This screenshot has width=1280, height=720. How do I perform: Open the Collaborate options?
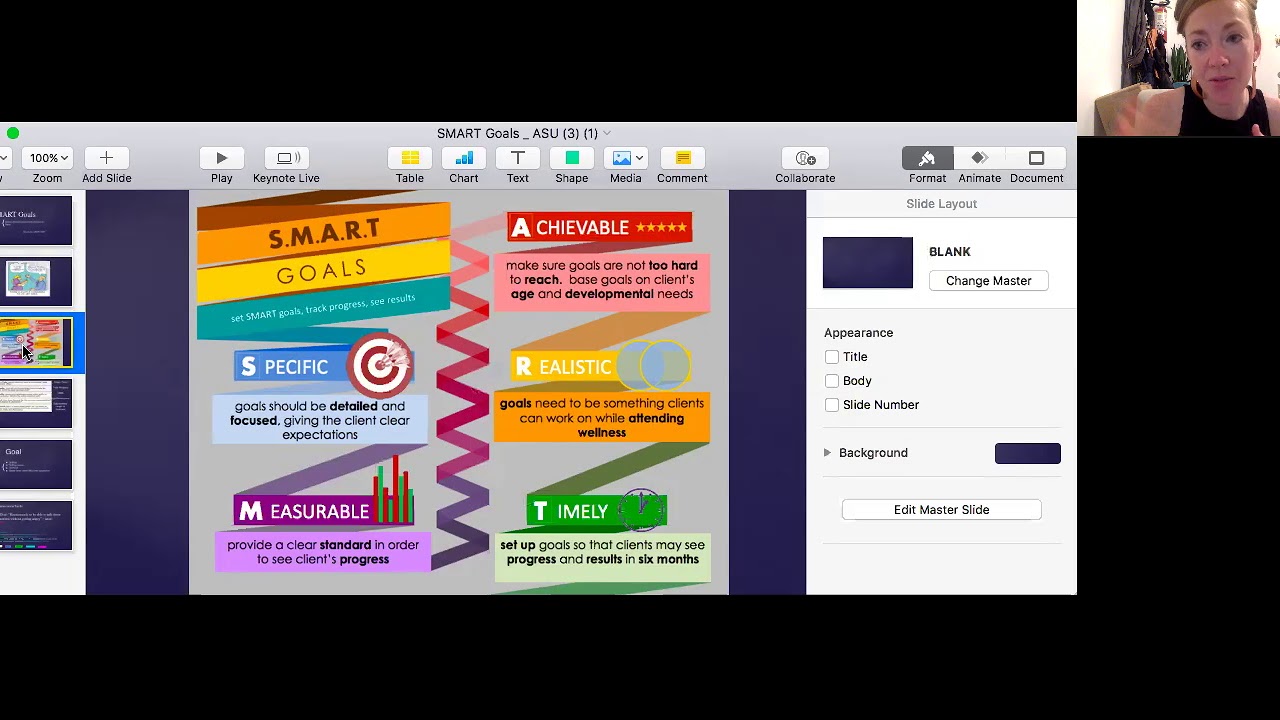[x=805, y=158]
